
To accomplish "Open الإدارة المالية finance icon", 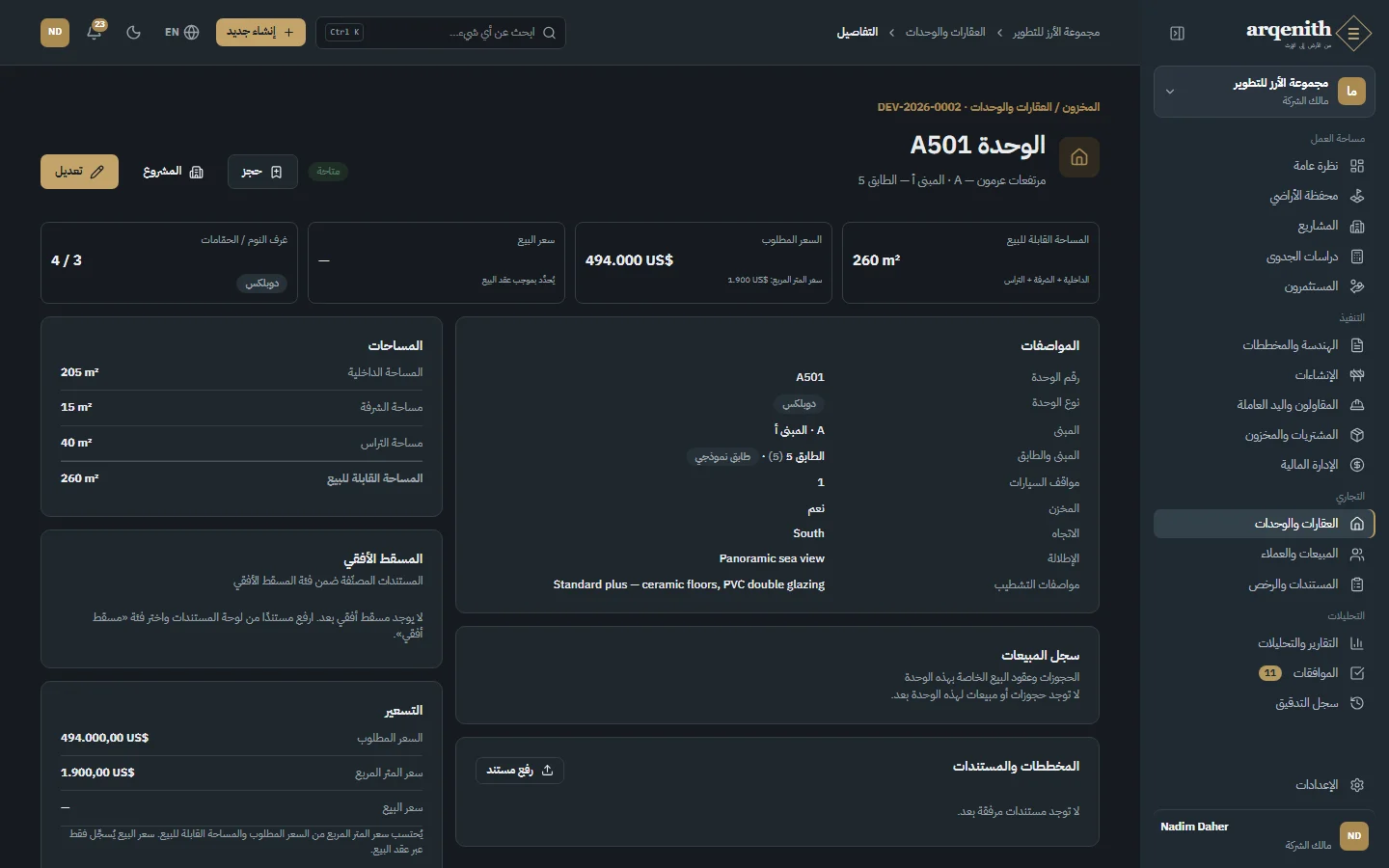I will [1357, 465].
